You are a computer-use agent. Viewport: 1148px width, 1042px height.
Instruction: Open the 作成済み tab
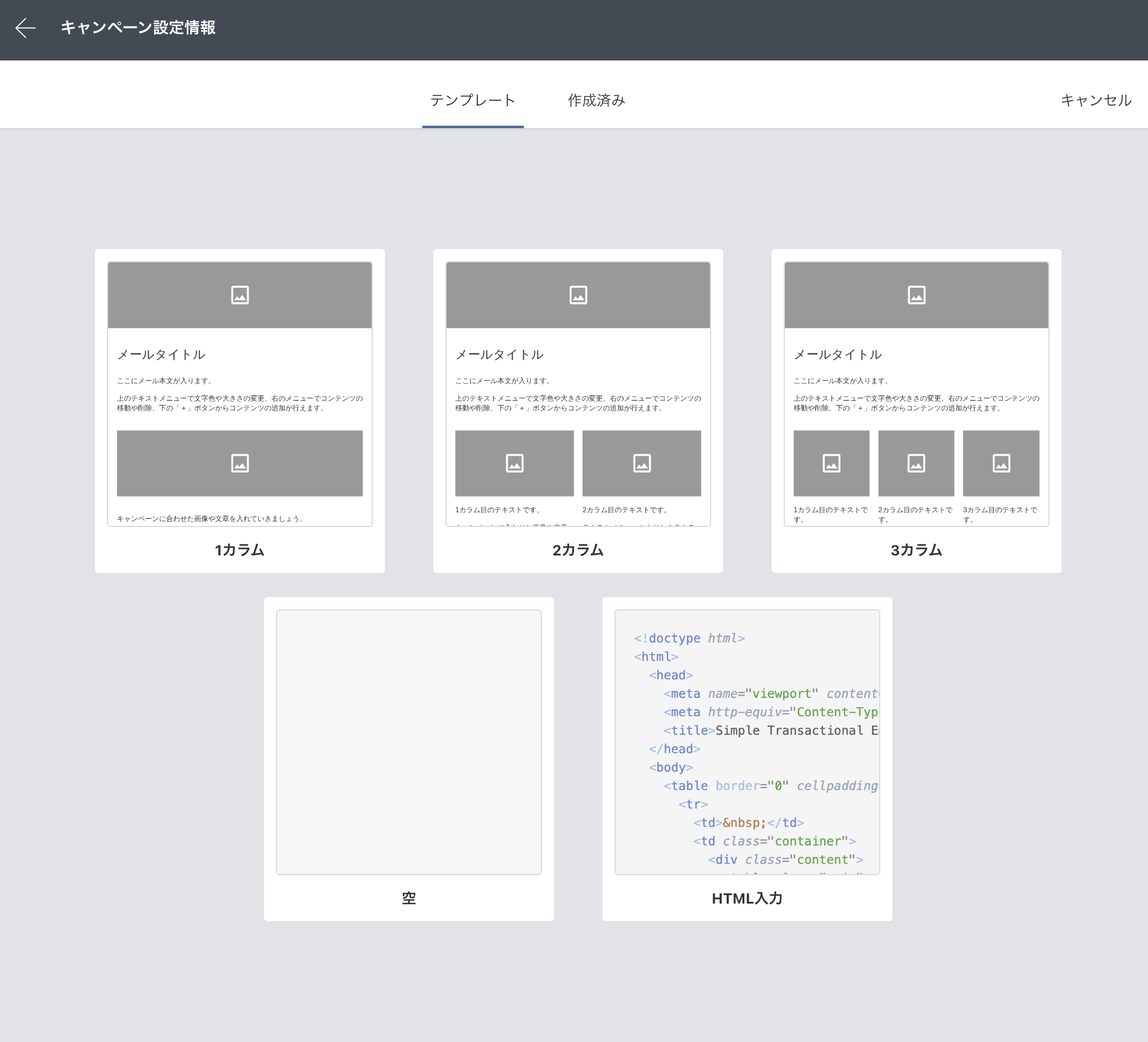click(x=596, y=100)
